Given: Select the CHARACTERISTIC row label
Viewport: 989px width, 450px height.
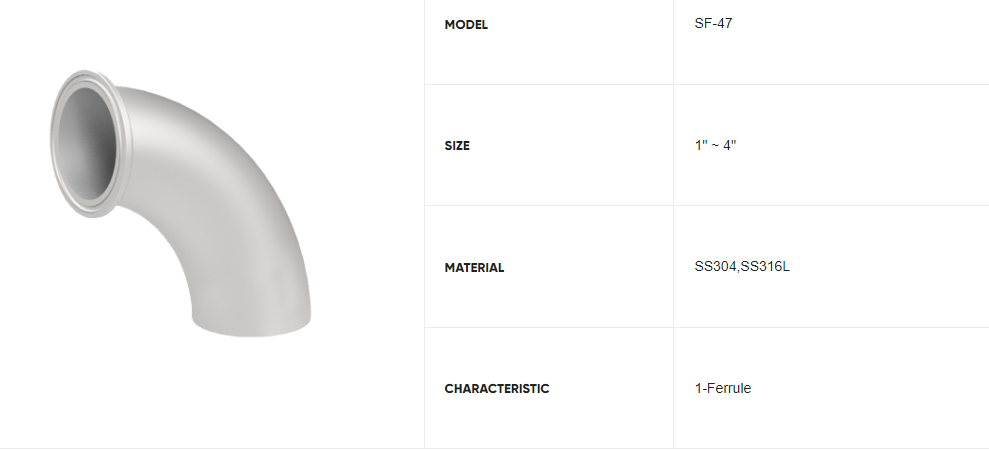Looking at the screenshot, I should (x=497, y=389).
